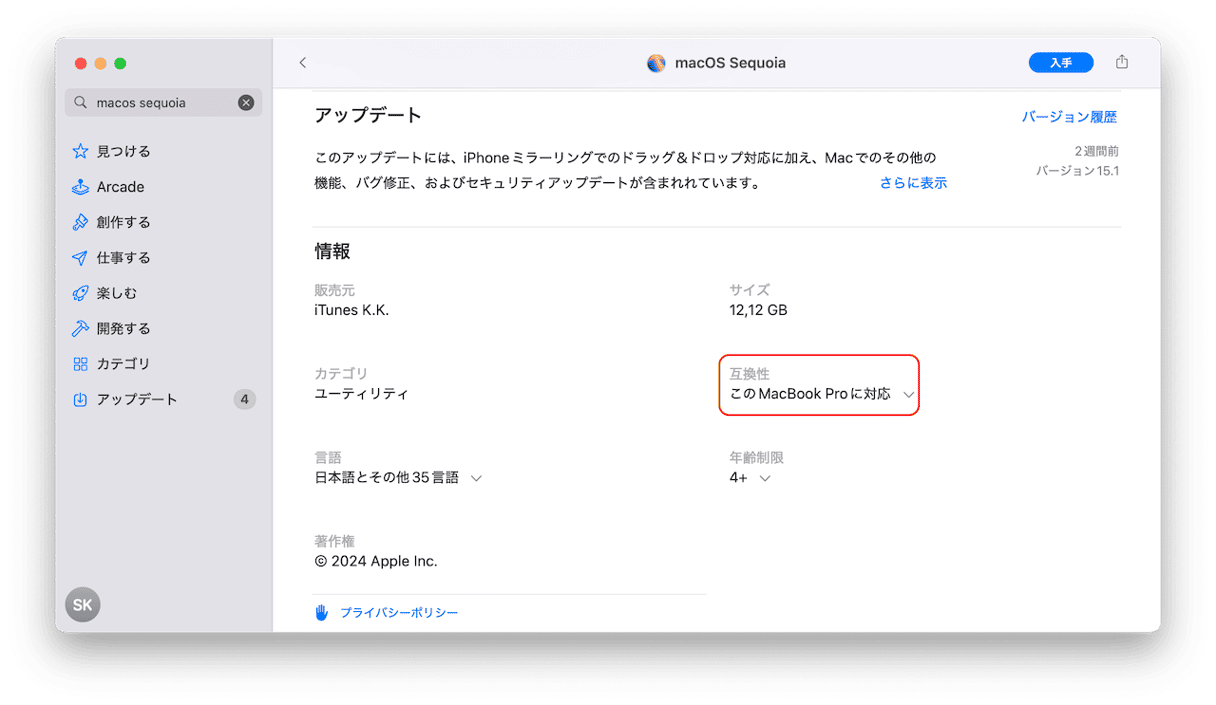Click the 創作する paintbrush icon

click(x=81, y=222)
